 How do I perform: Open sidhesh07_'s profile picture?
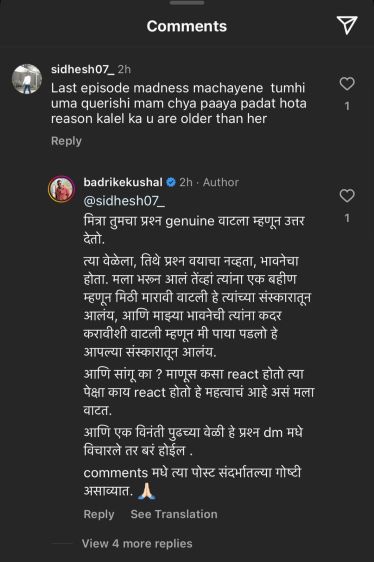[x=27, y=79]
